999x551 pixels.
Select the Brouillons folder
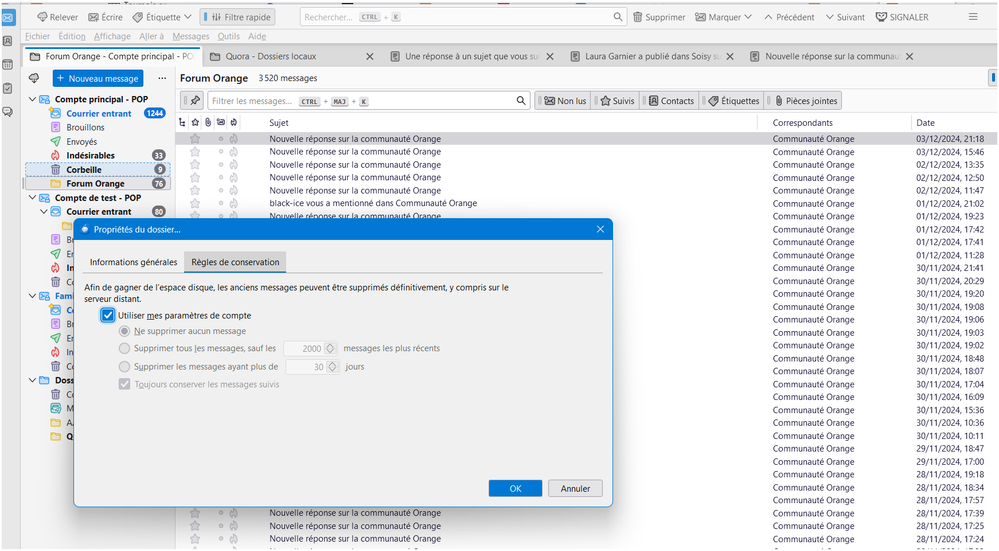click(x=97, y=127)
